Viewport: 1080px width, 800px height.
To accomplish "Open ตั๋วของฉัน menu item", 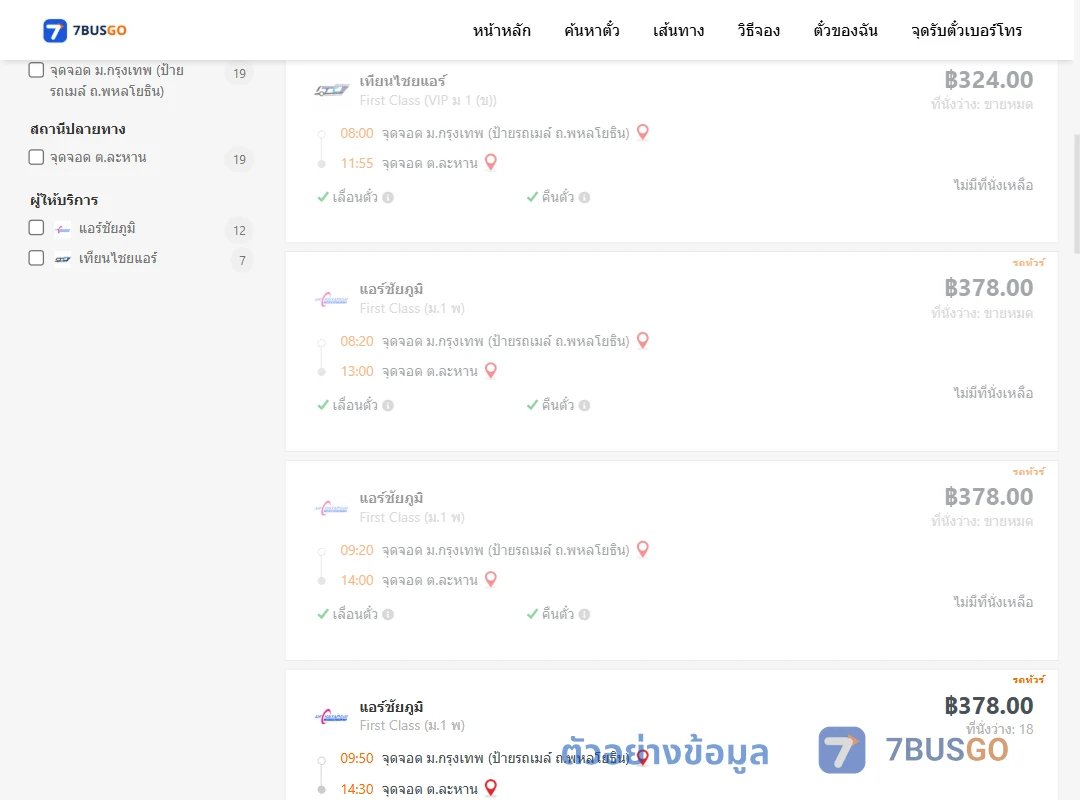I will click(845, 30).
